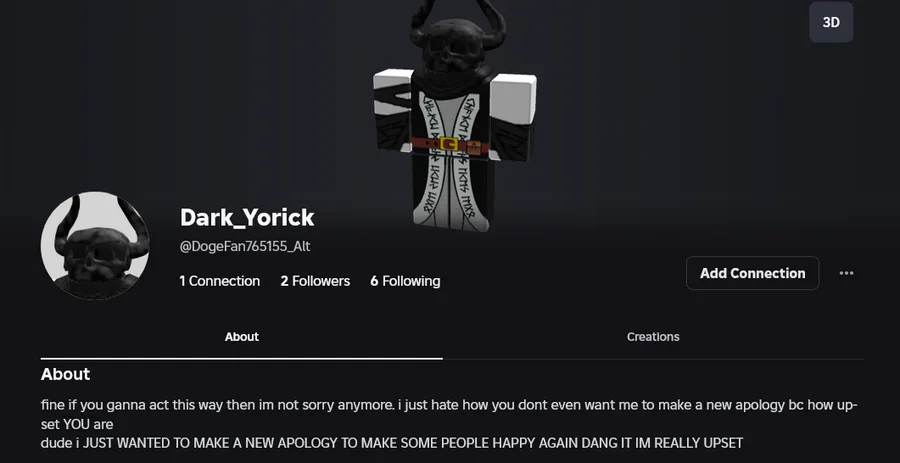900x463 pixels.
Task: Click the avatar's yellow belt buckle
Action: click(x=449, y=144)
